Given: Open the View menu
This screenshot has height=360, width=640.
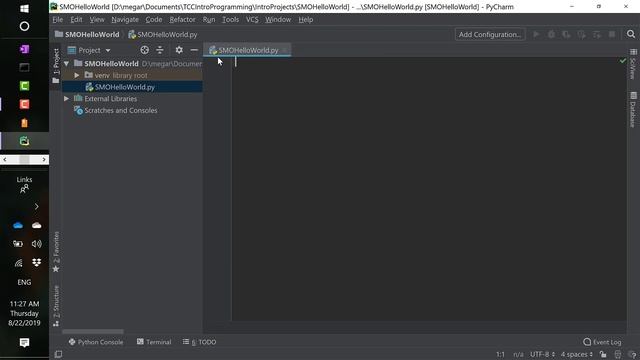Looking at the screenshot, I should (97, 20).
